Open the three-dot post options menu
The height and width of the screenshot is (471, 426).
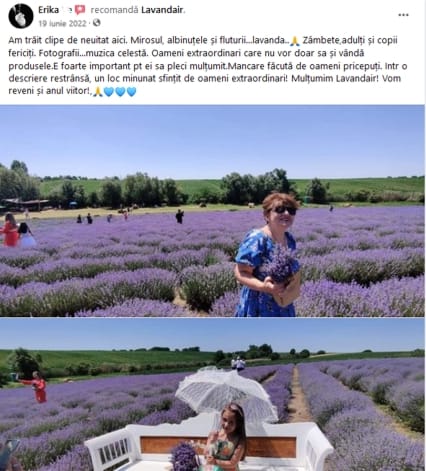[x=403, y=15]
